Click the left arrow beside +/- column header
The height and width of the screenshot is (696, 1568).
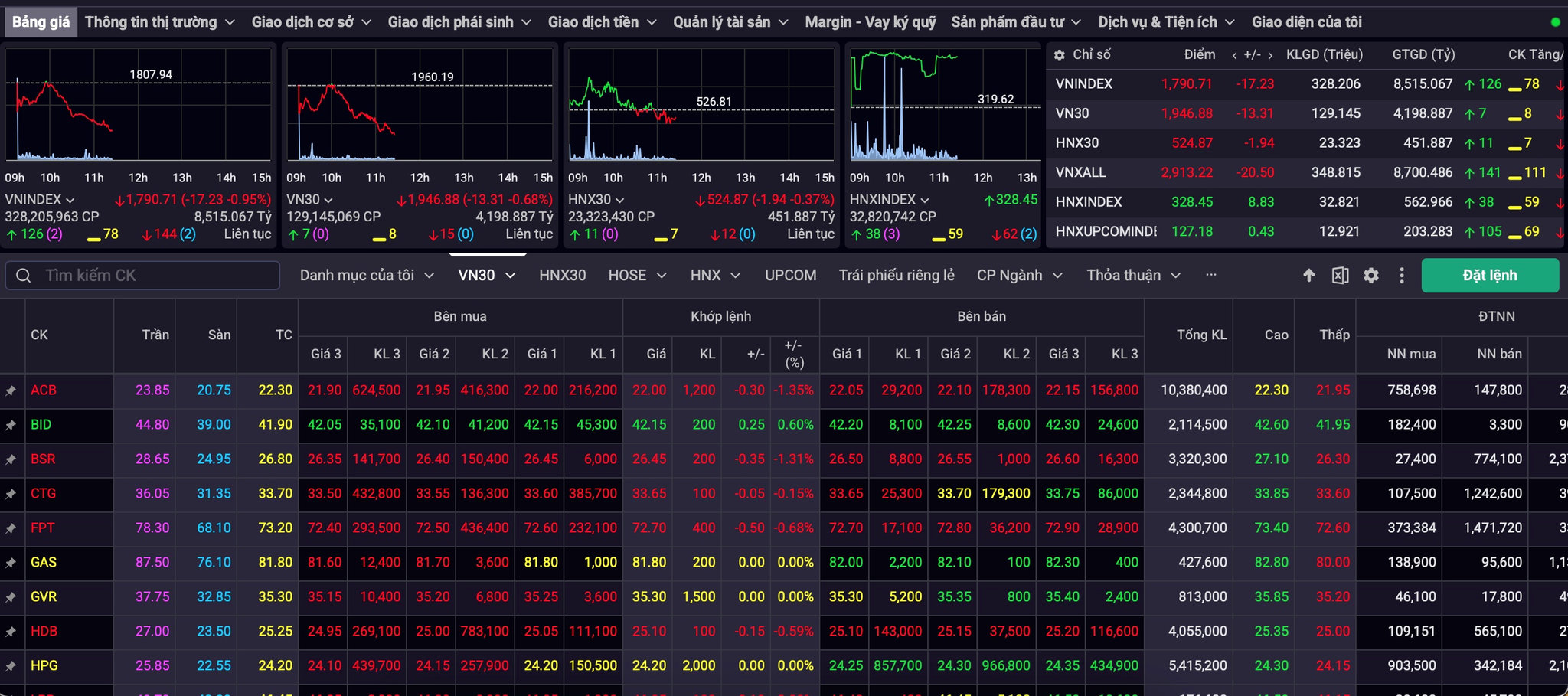(1234, 55)
